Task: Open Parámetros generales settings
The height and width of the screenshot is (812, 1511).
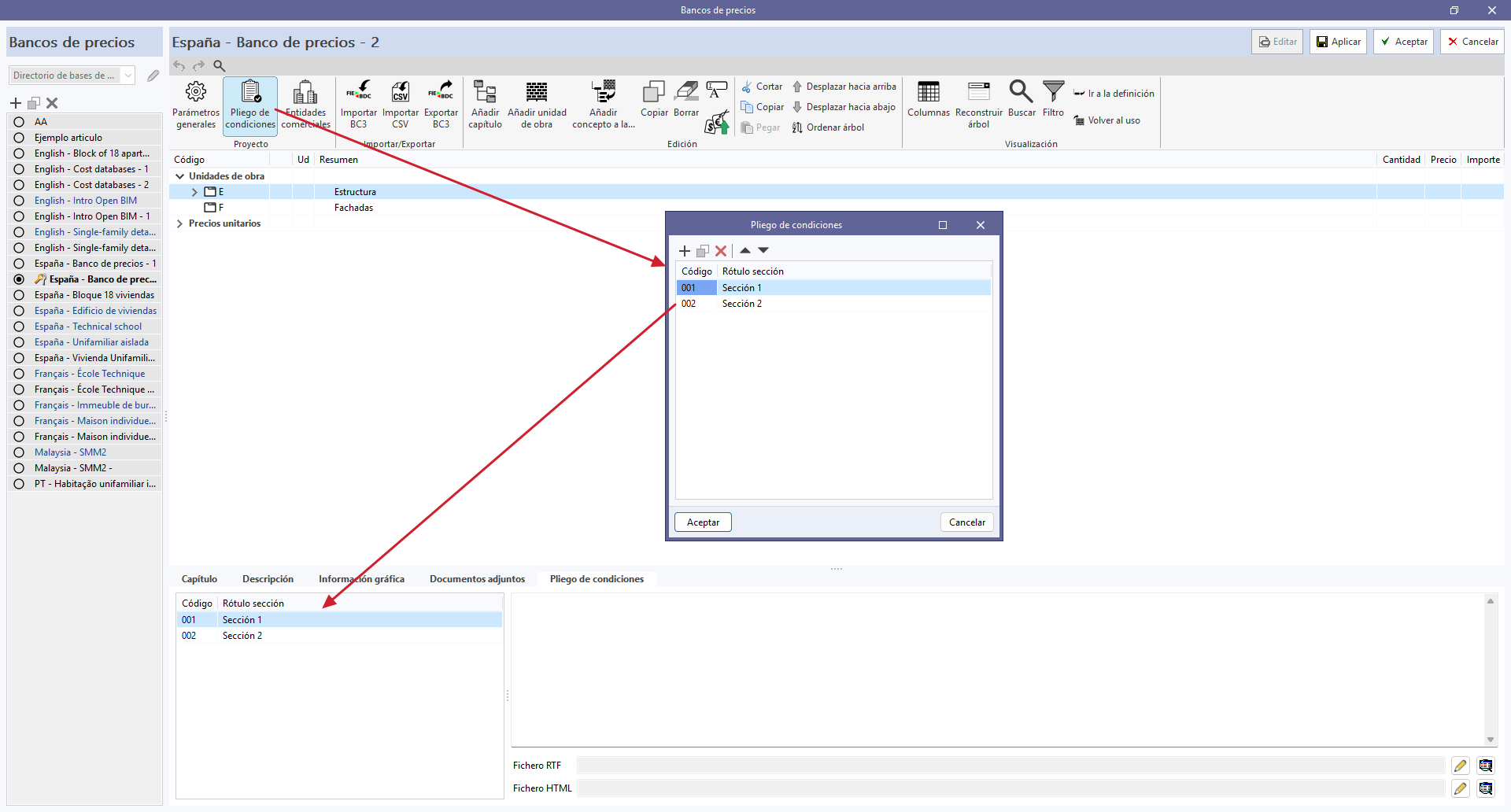Action: (x=196, y=105)
